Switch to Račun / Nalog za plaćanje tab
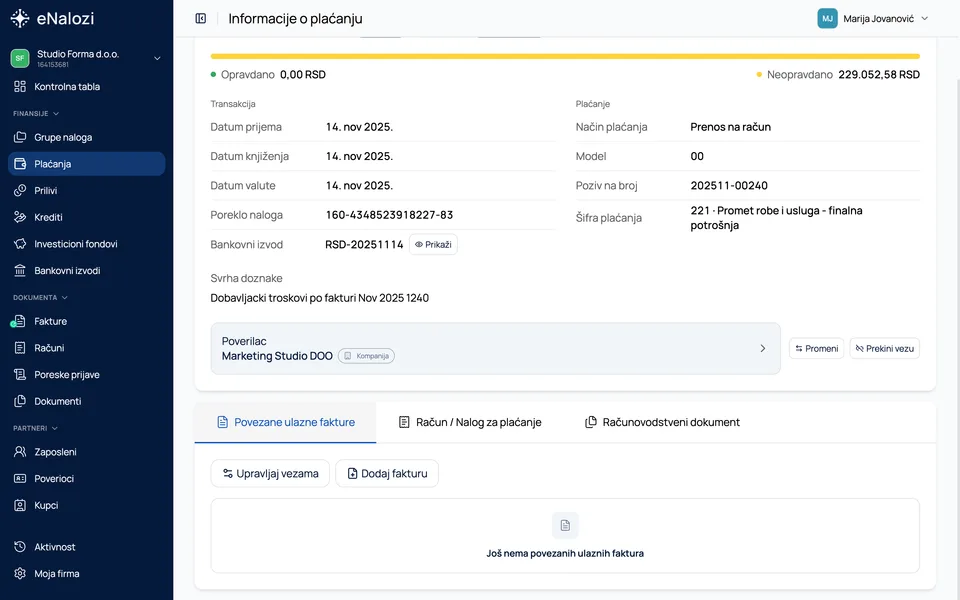The width and height of the screenshot is (960, 600). click(x=470, y=422)
